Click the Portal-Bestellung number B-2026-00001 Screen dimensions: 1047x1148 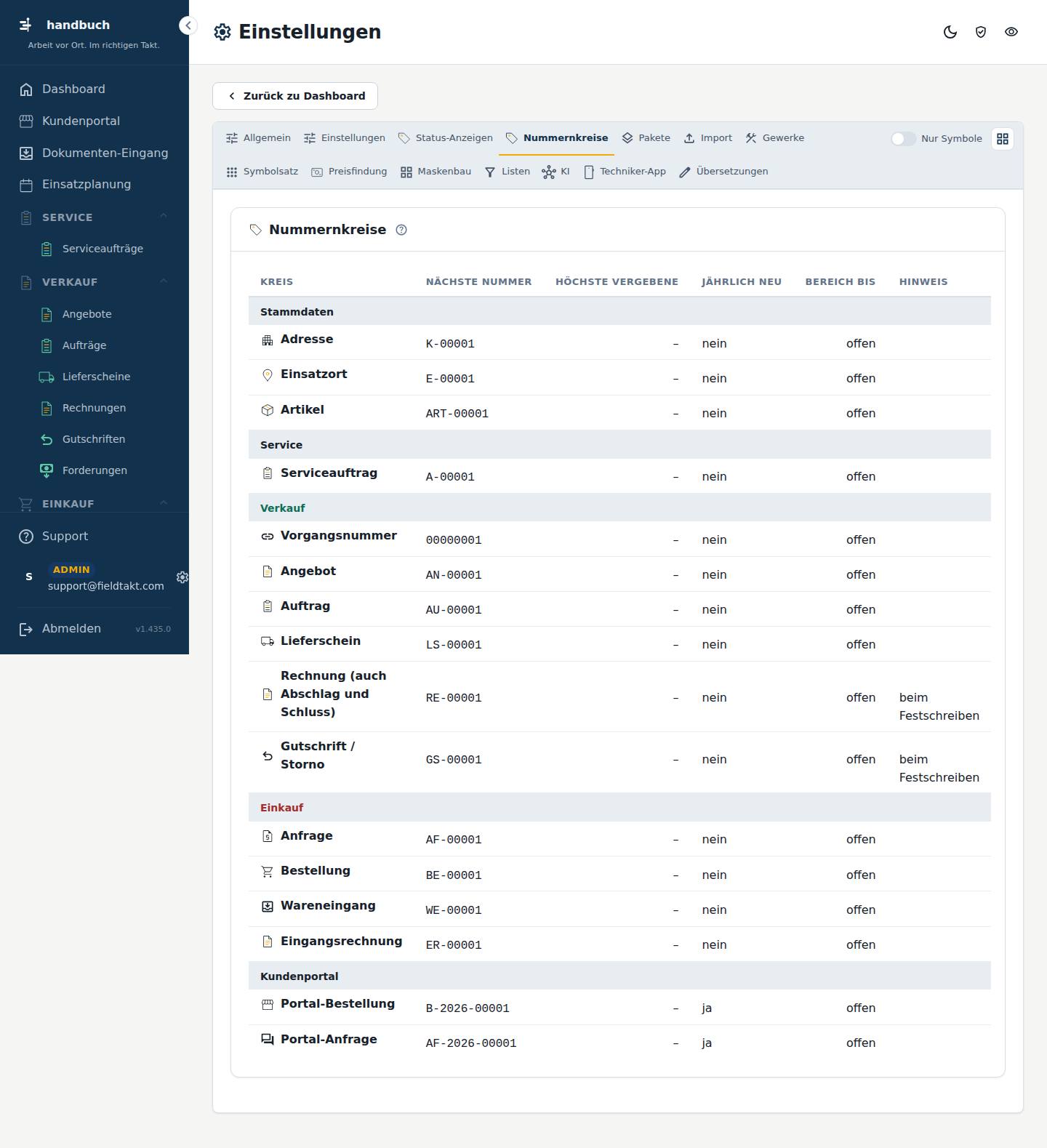pyautogui.click(x=468, y=1008)
